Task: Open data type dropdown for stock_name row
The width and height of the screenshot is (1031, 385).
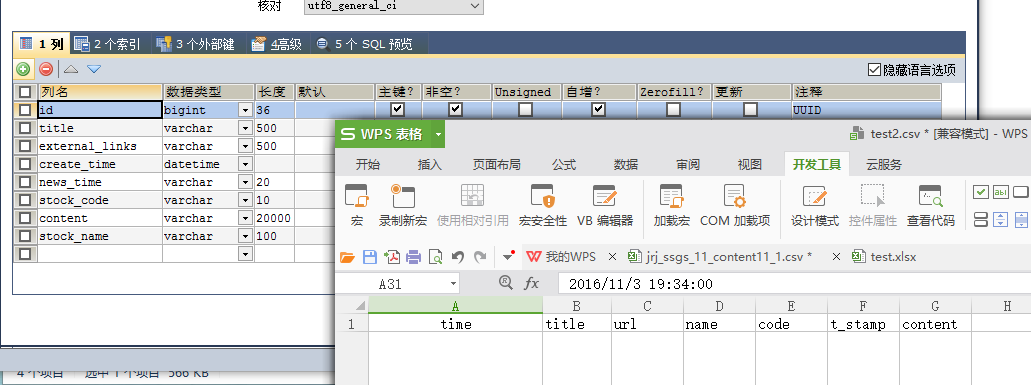Action: (x=245, y=236)
